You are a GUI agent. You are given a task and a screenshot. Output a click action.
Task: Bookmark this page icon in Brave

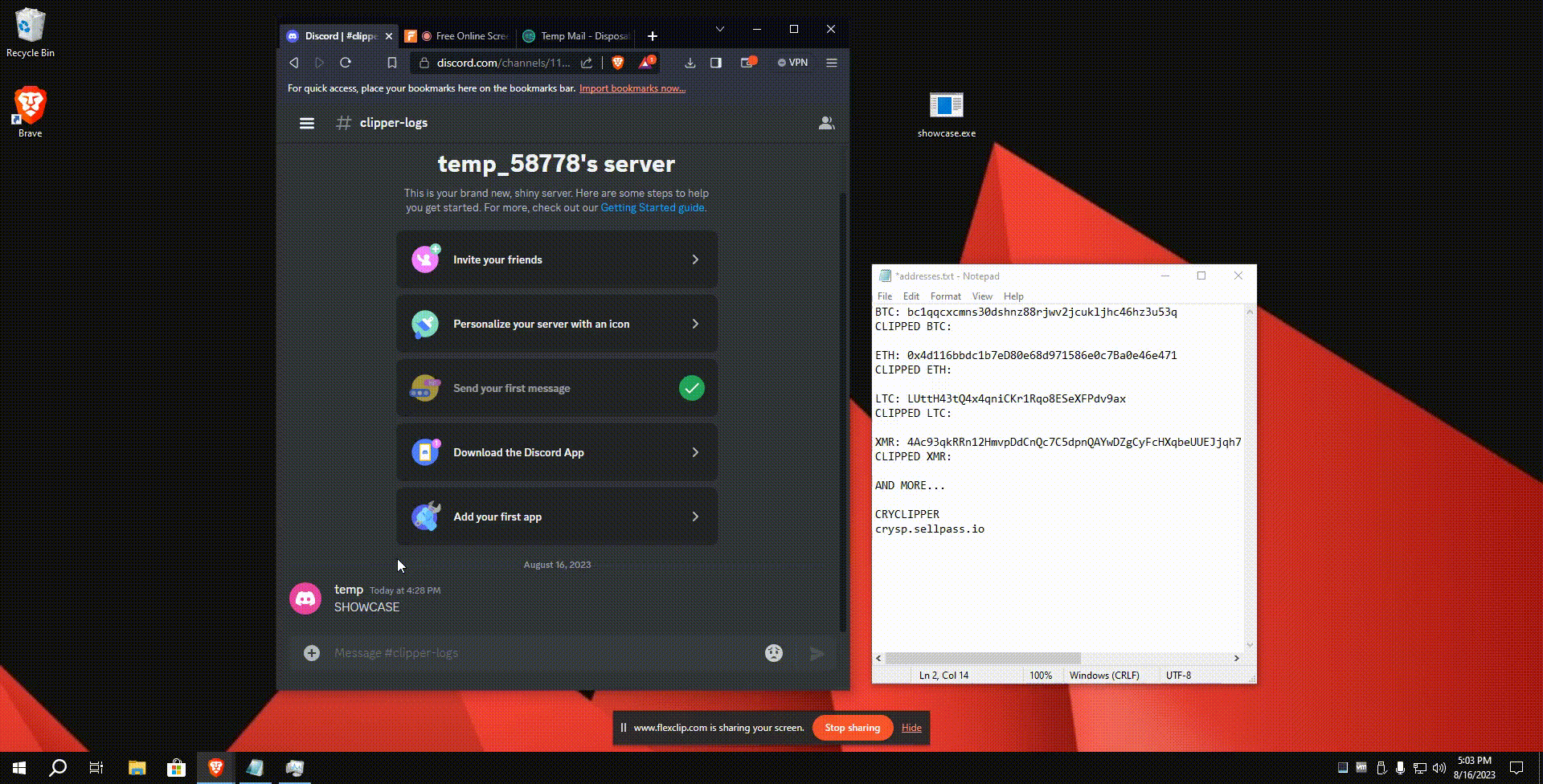(x=392, y=63)
